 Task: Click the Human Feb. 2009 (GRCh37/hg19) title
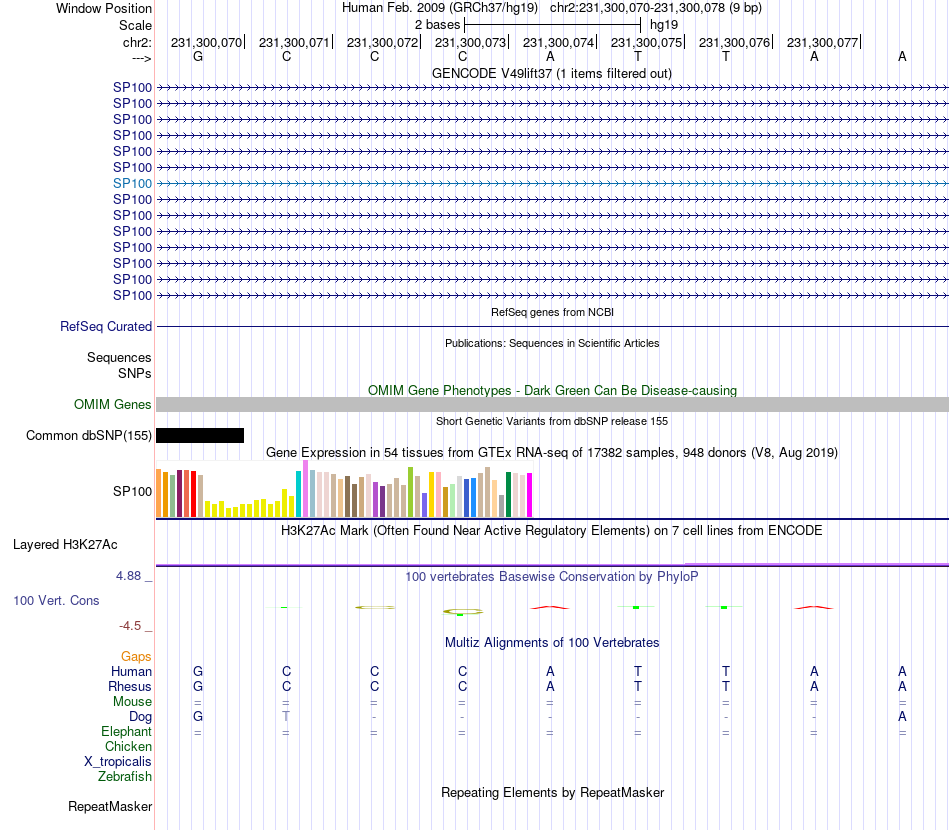pyautogui.click(x=440, y=8)
